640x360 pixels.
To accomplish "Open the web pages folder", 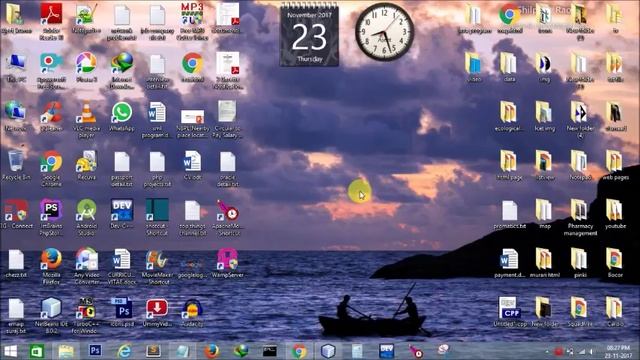I will pos(615,165).
